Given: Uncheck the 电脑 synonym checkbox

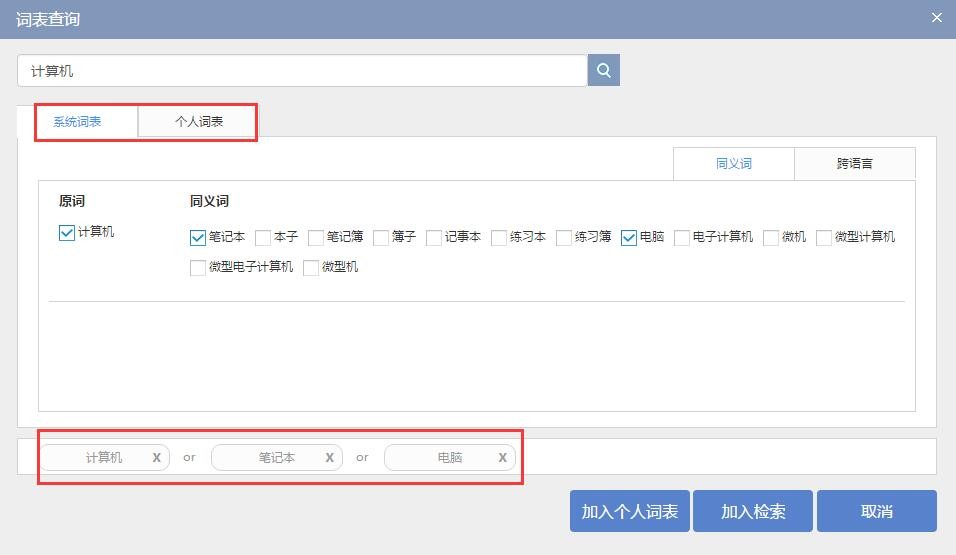Looking at the screenshot, I should (629, 238).
